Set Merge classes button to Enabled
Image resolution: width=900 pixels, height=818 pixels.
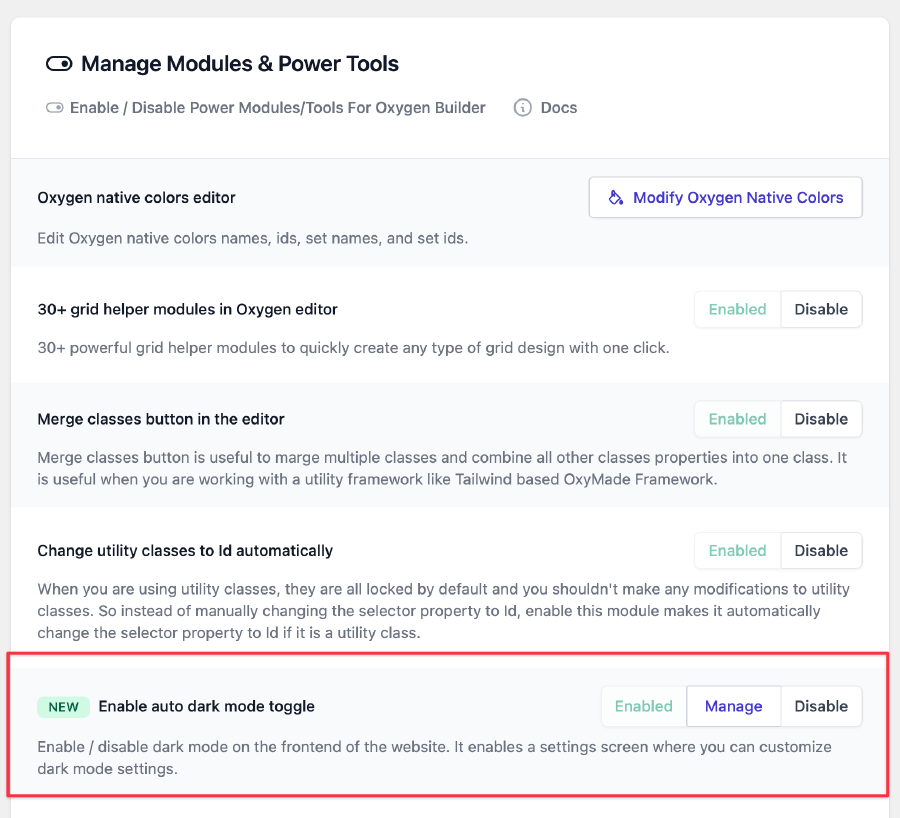tap(738, 419)
